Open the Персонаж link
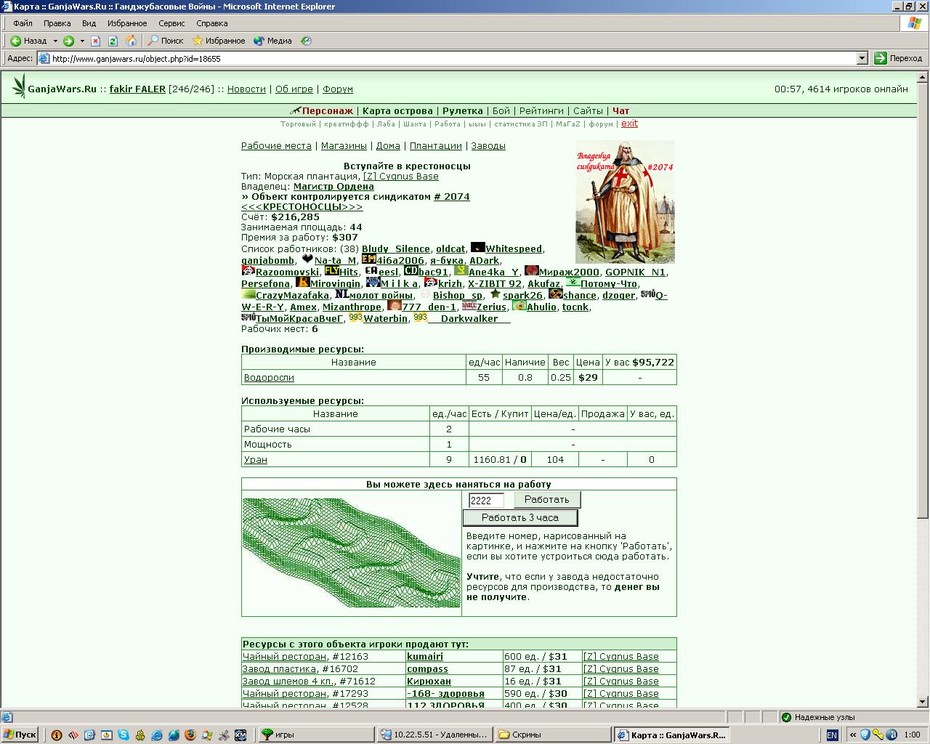930x744 pixels. pyautogui.click(x=327, y=111)
